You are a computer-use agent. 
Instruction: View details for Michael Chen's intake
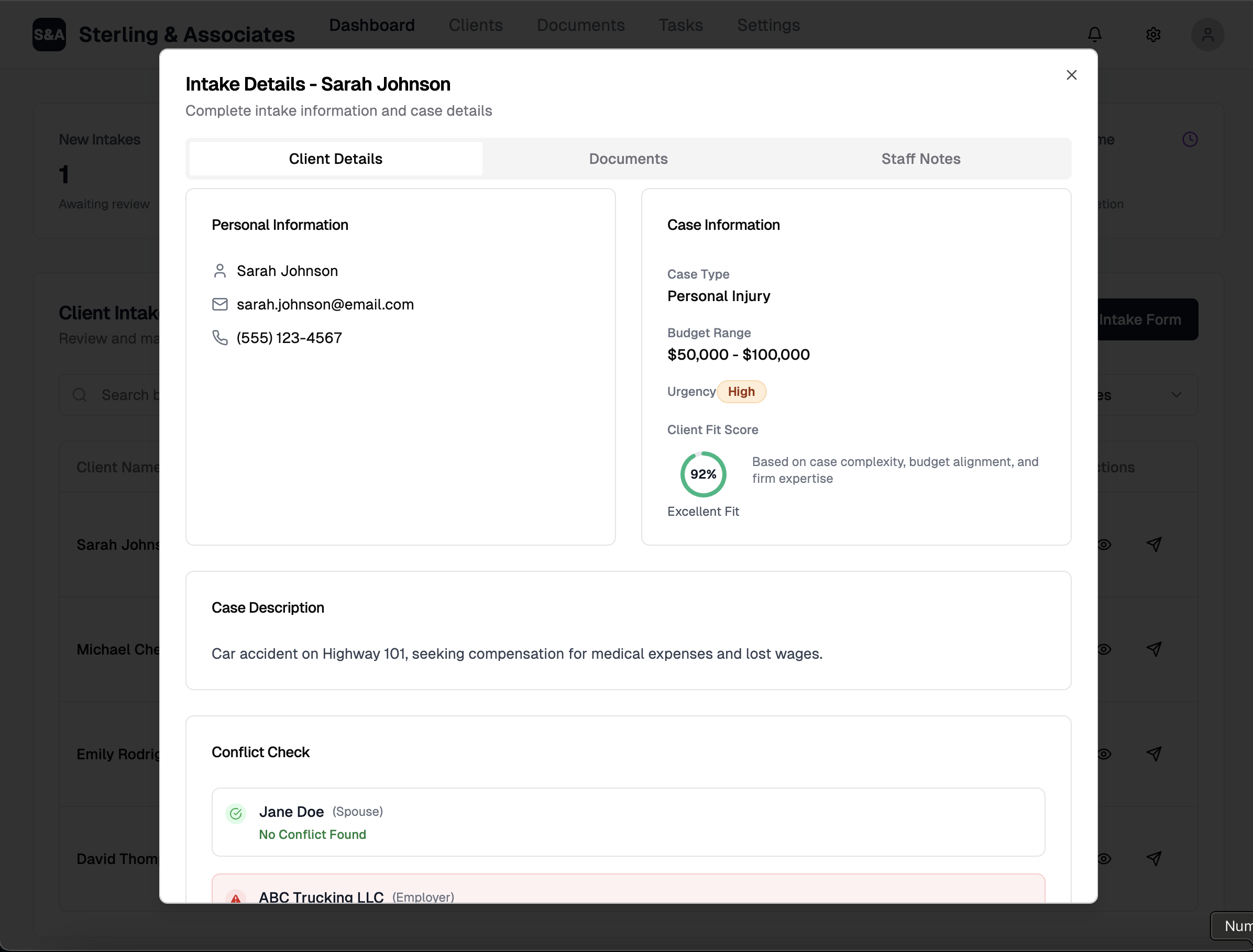[1106, 649]
